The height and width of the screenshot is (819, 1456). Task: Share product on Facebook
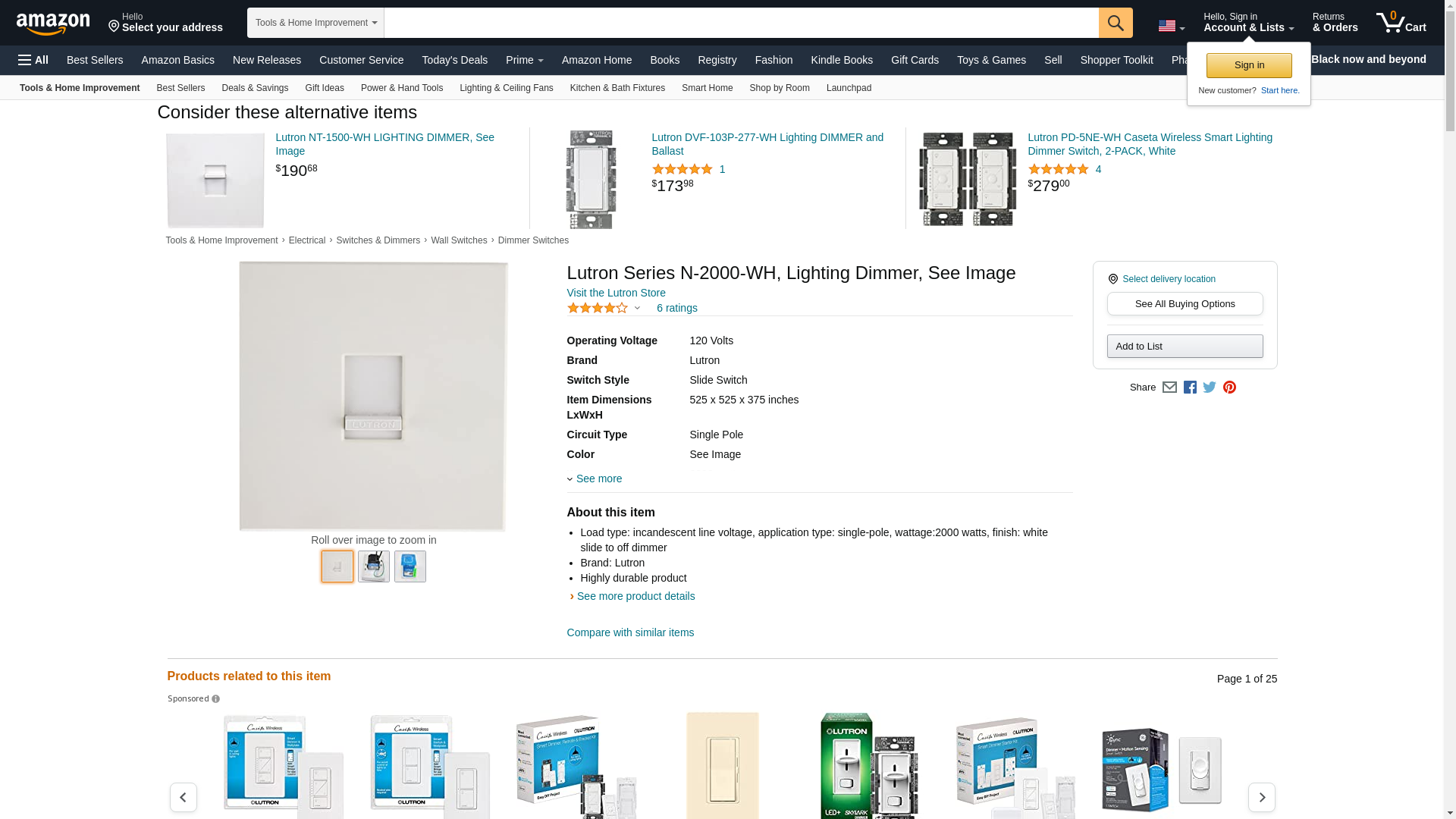[x=1190, y=388]
